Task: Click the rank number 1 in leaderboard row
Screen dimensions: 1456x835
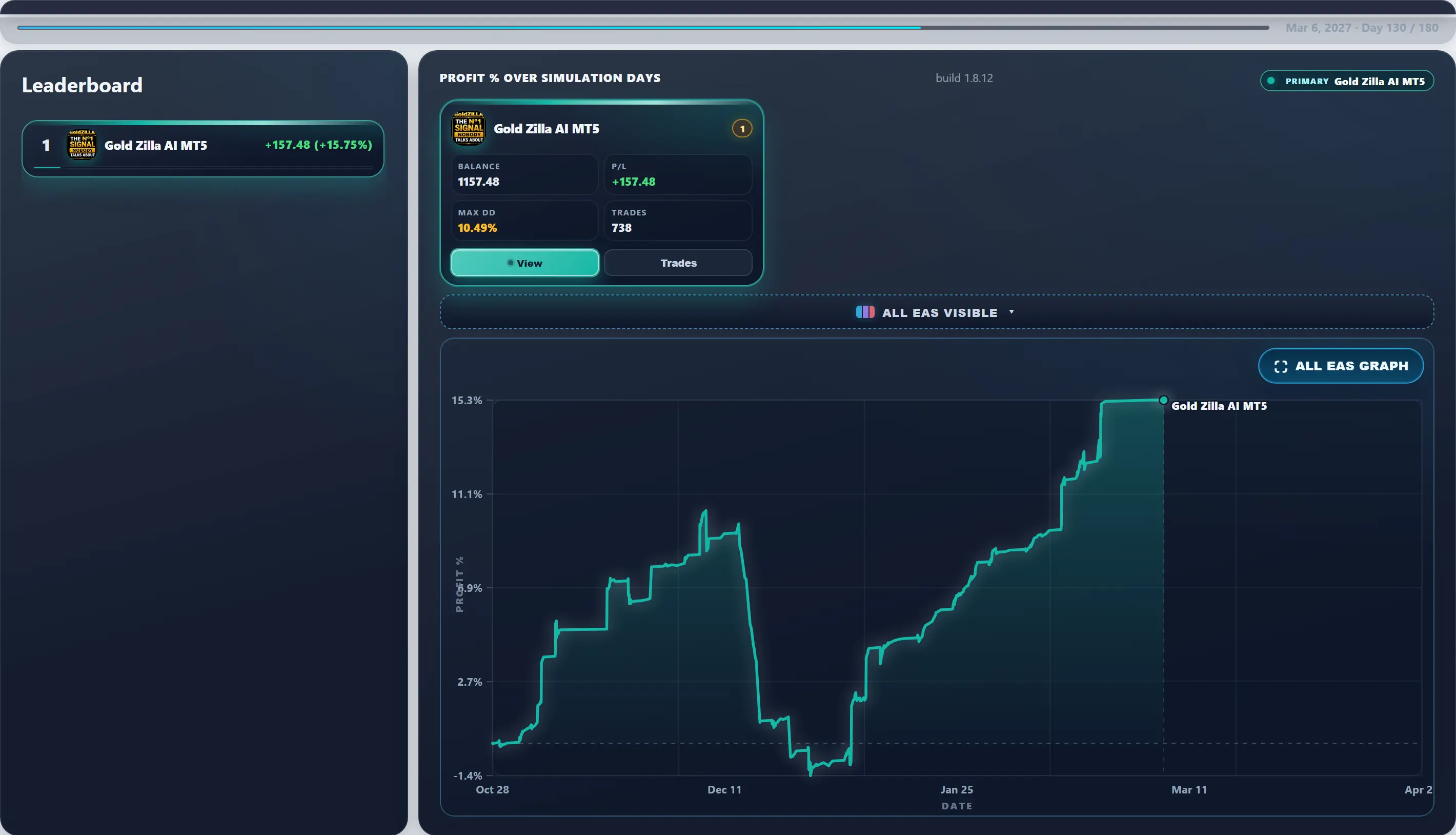Action: point(46,145)
